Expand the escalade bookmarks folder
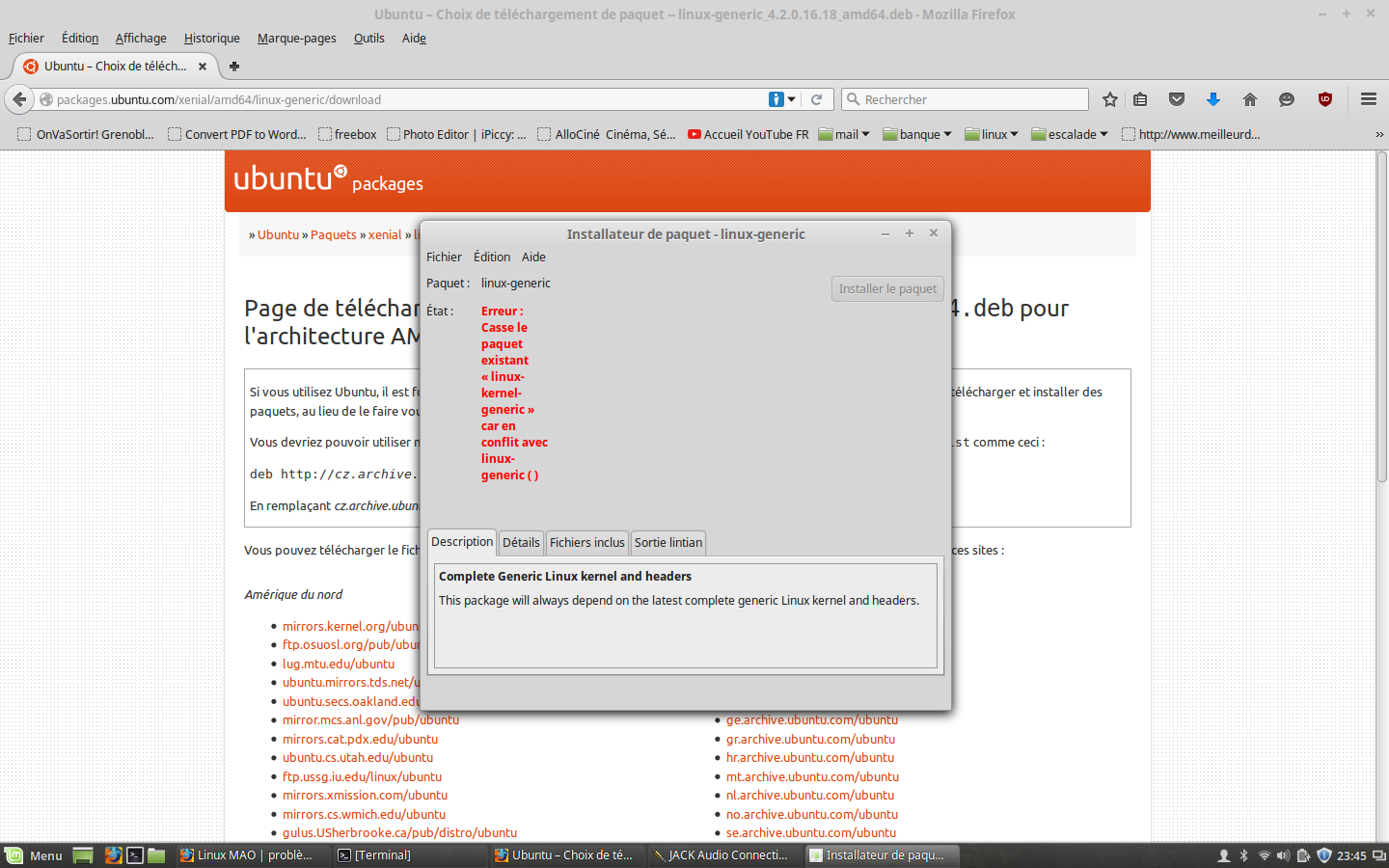The height and width of the screenshot is (868, 1389). tap(1070, 134)
